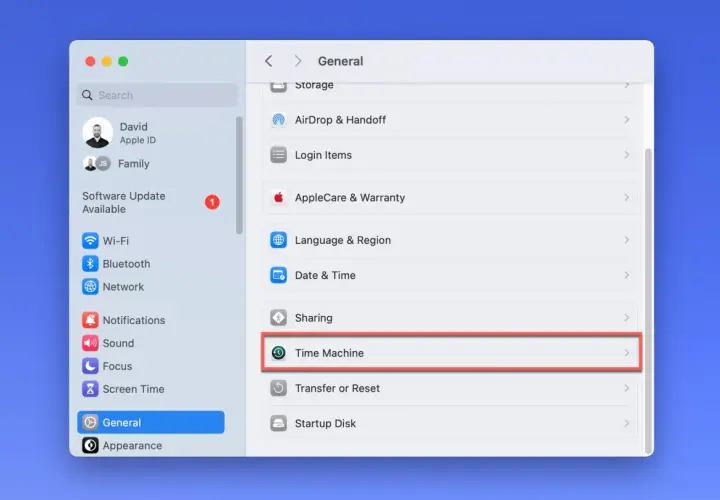Screen dimensions: 720x500
Task: Open Language & Region label
Action: coord(343,240)
